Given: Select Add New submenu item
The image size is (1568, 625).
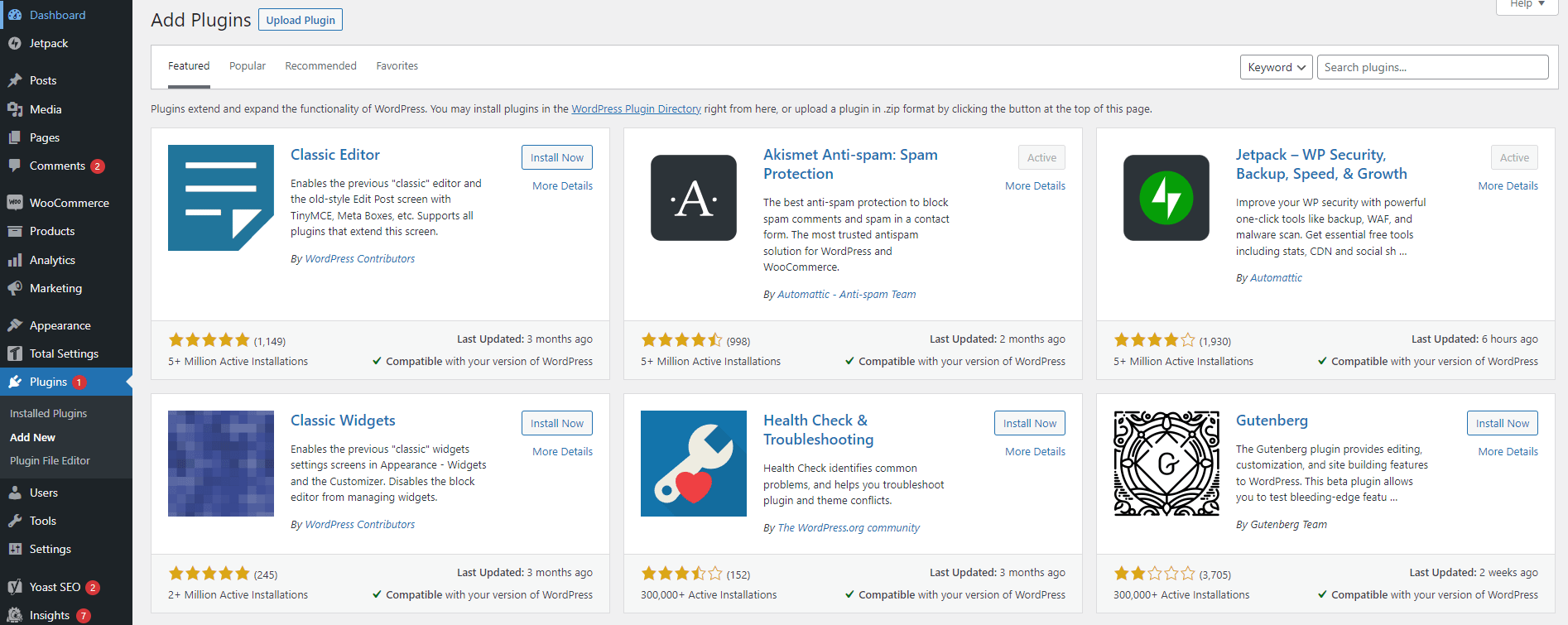Looking at the screenshot, I should [32, 437].
